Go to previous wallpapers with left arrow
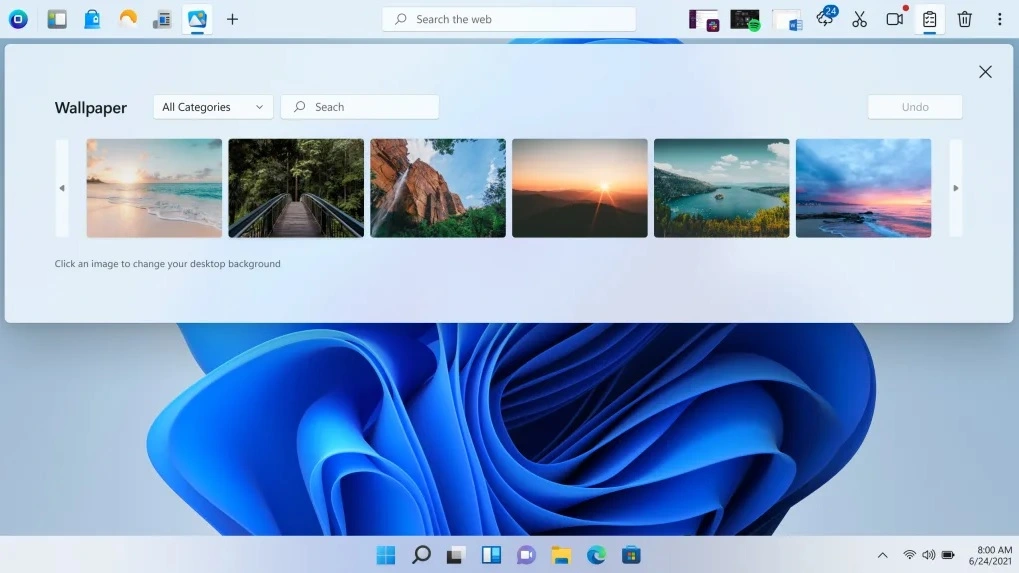Screen dimensions: 1019x573 62,188
